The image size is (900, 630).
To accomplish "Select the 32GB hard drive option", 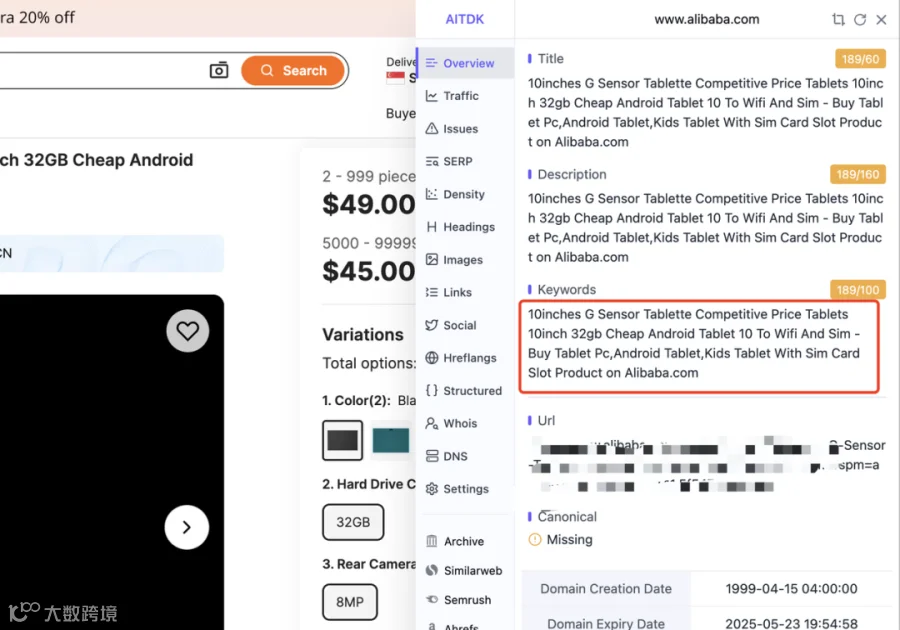I will 353,522.
